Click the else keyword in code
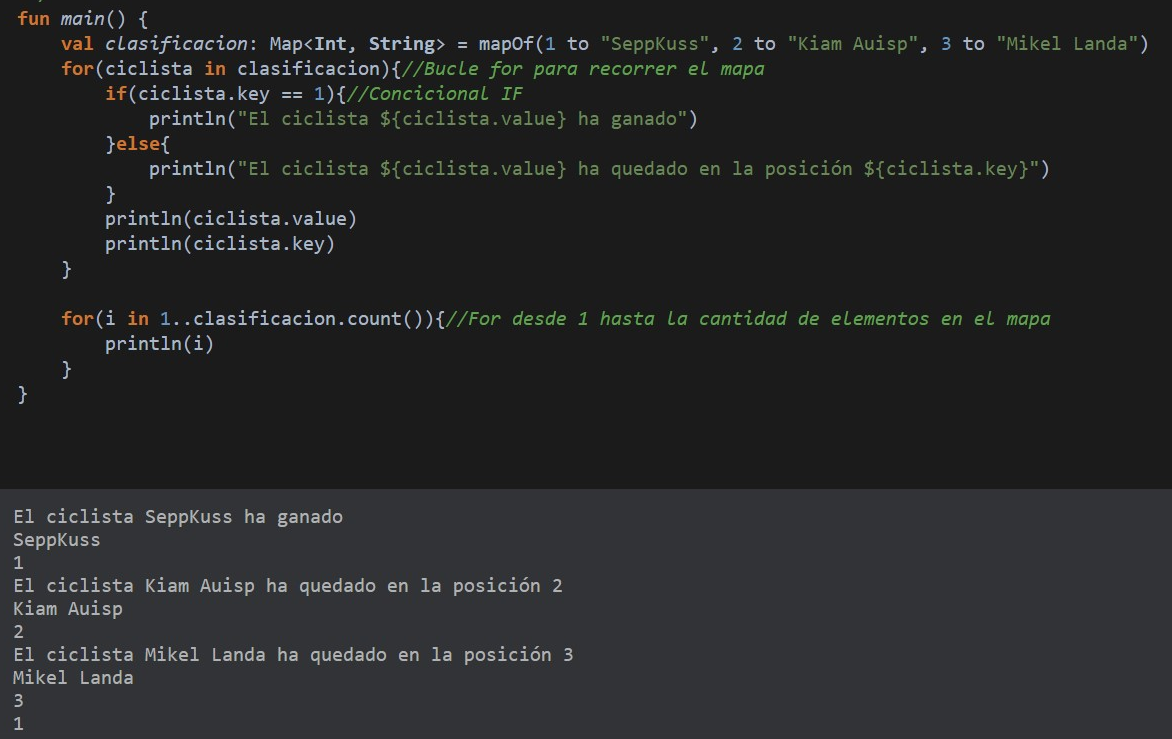The image size is (1172, 739). (138, 144)
